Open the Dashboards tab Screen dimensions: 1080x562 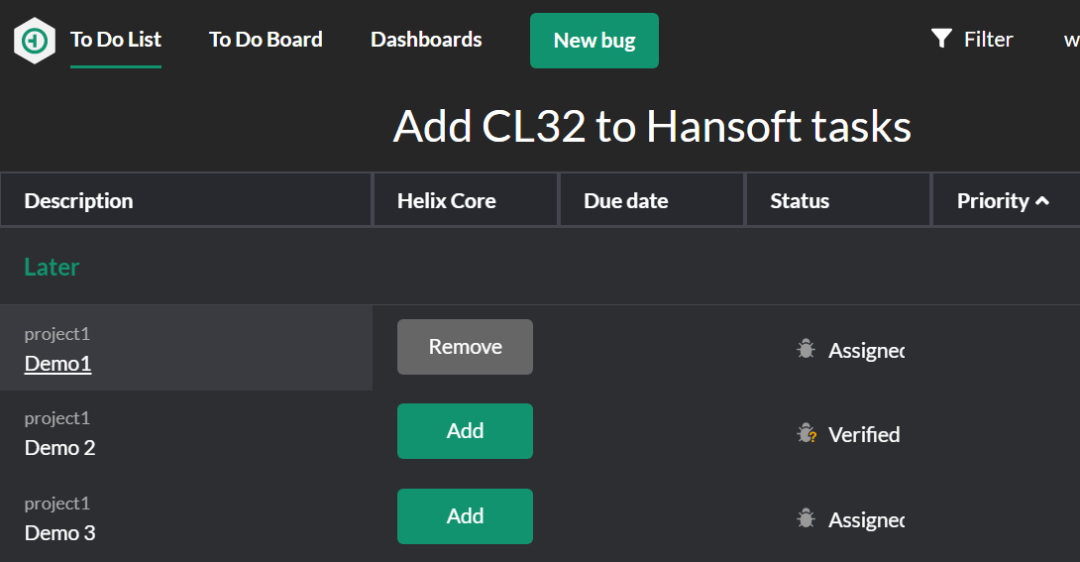click(426, 40)
